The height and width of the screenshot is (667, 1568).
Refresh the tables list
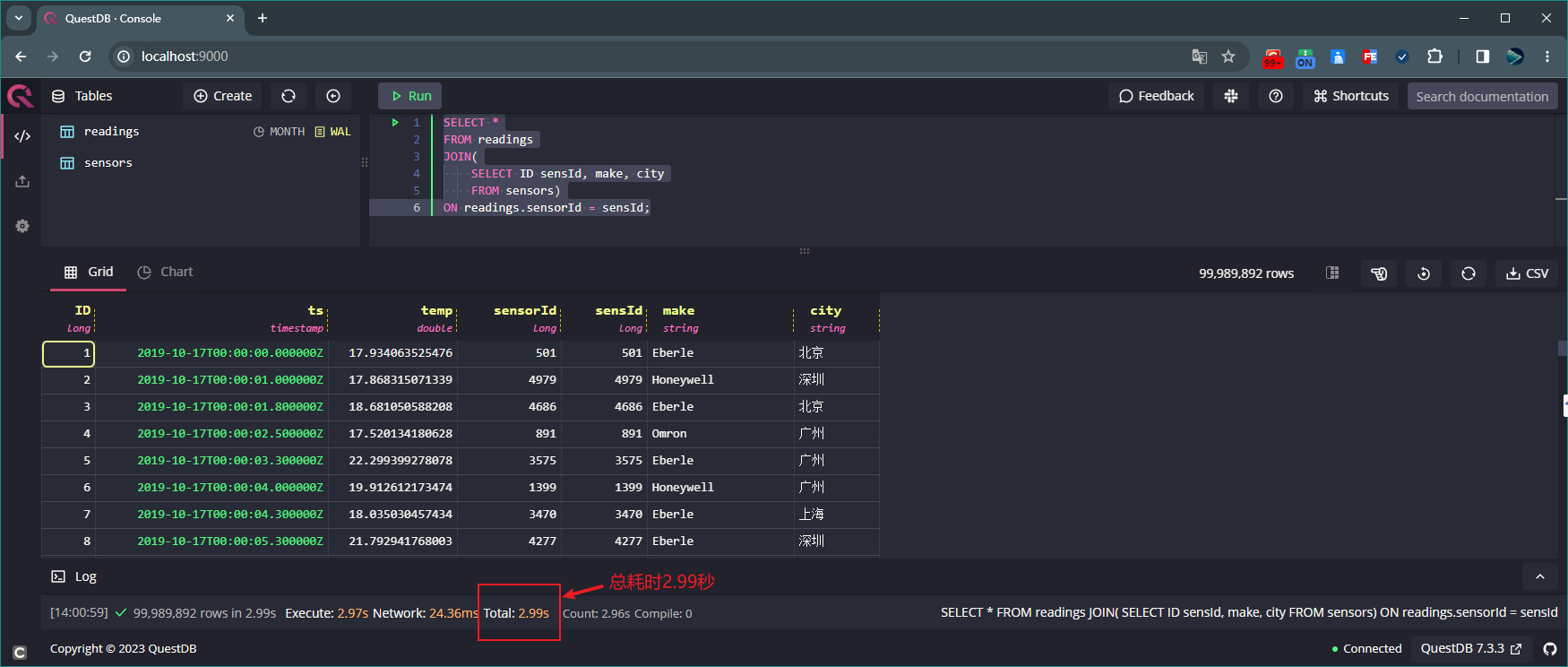pyautogui.click(x=289, y=96)
